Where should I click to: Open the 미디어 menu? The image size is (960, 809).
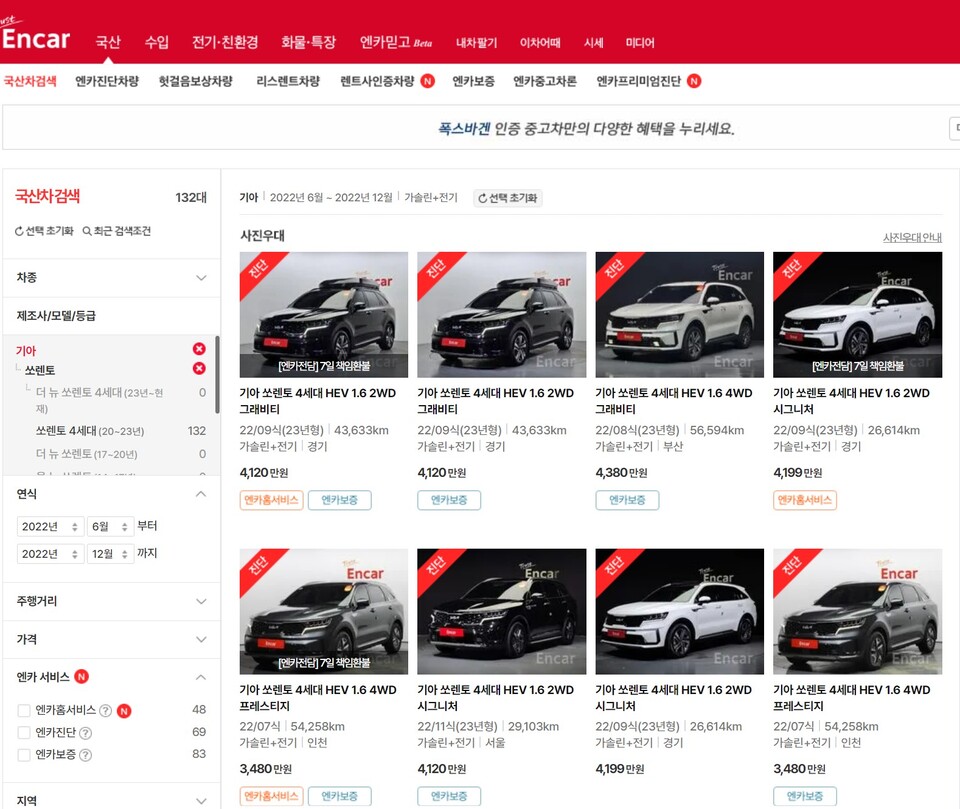tap(640, 43)
